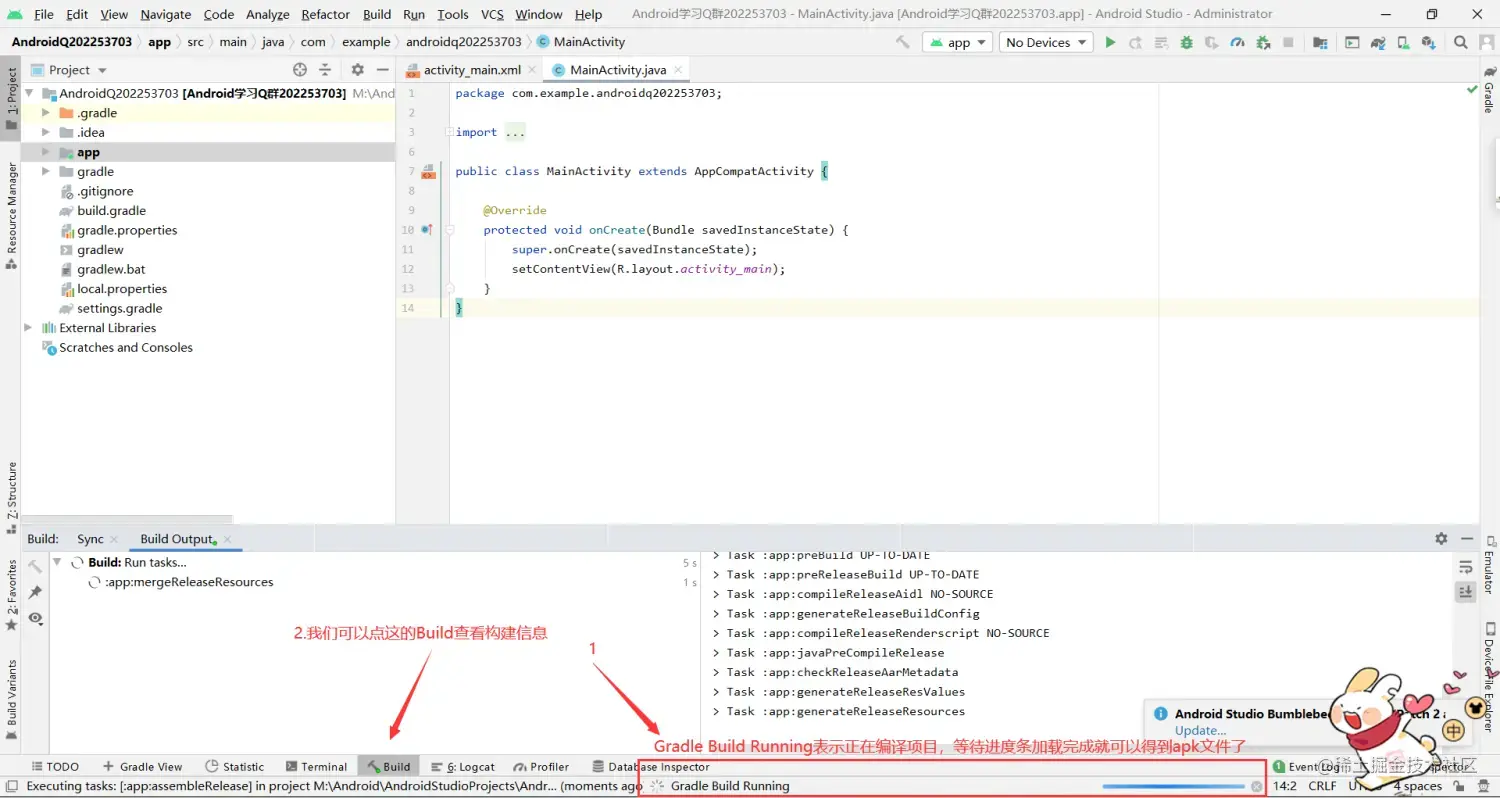Click the run terminal window icon in toolbar
The image size is (1500, 798).
tap(1352, 42)
